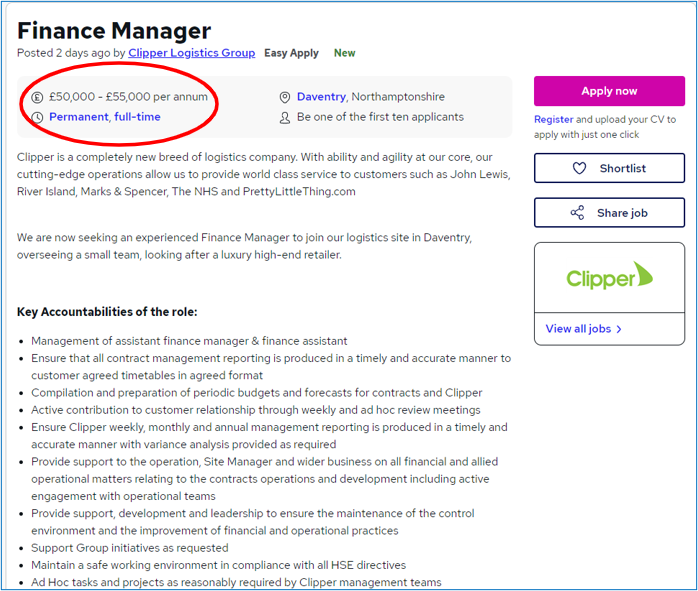This screenshot has width=698, height=591.
Task: Add the job to your Shortlist
Action: pos(609,168)
